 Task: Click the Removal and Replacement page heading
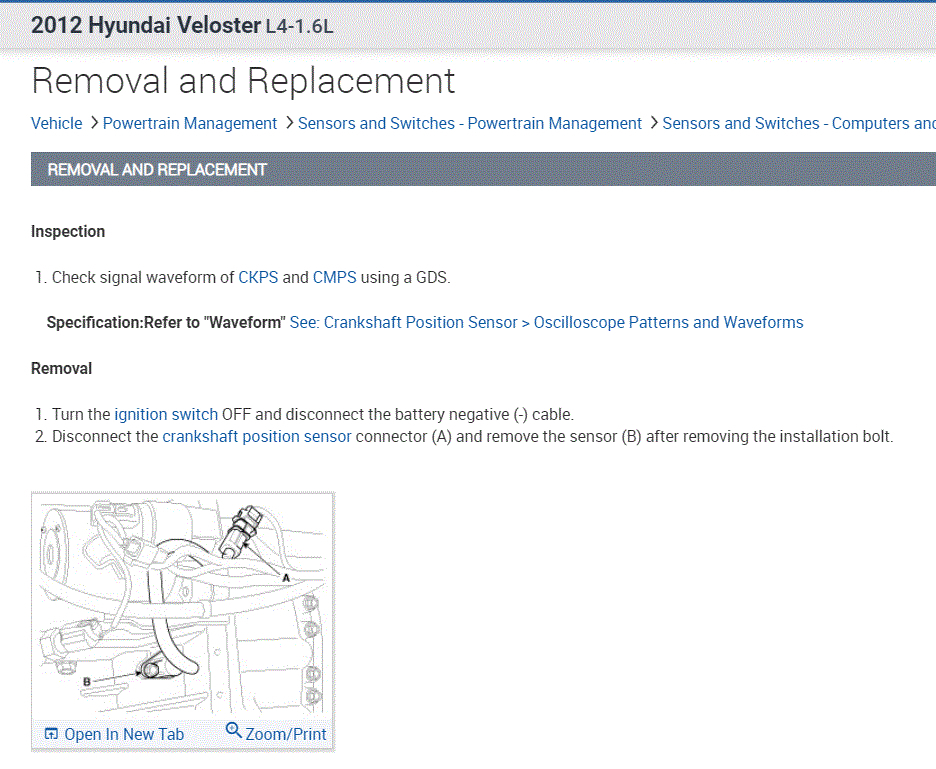coord(243,81)
